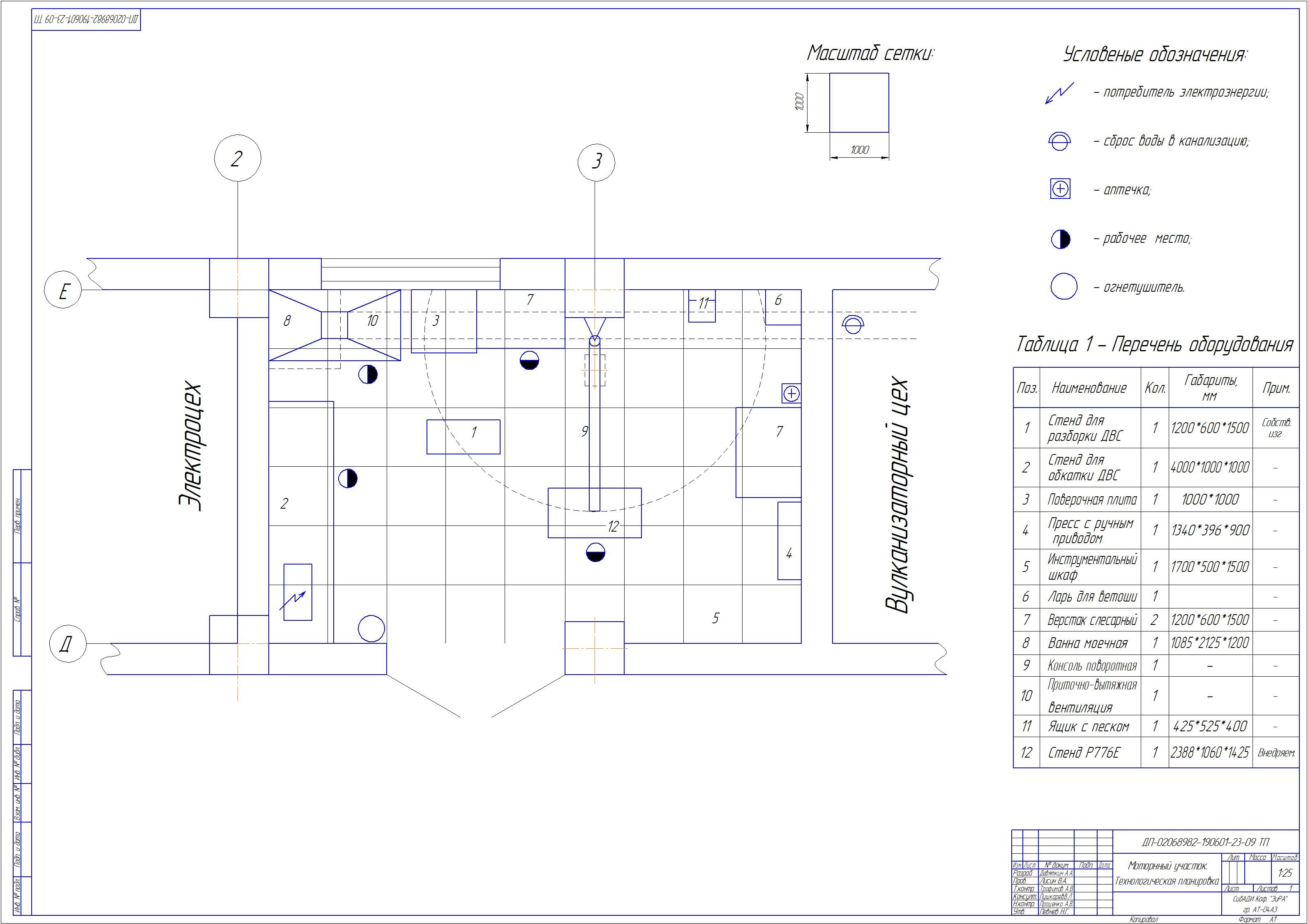This screenshot has height=924, width=1308.
Task: Click the workplace symbol below stand 12
Action: click(595, 553)
